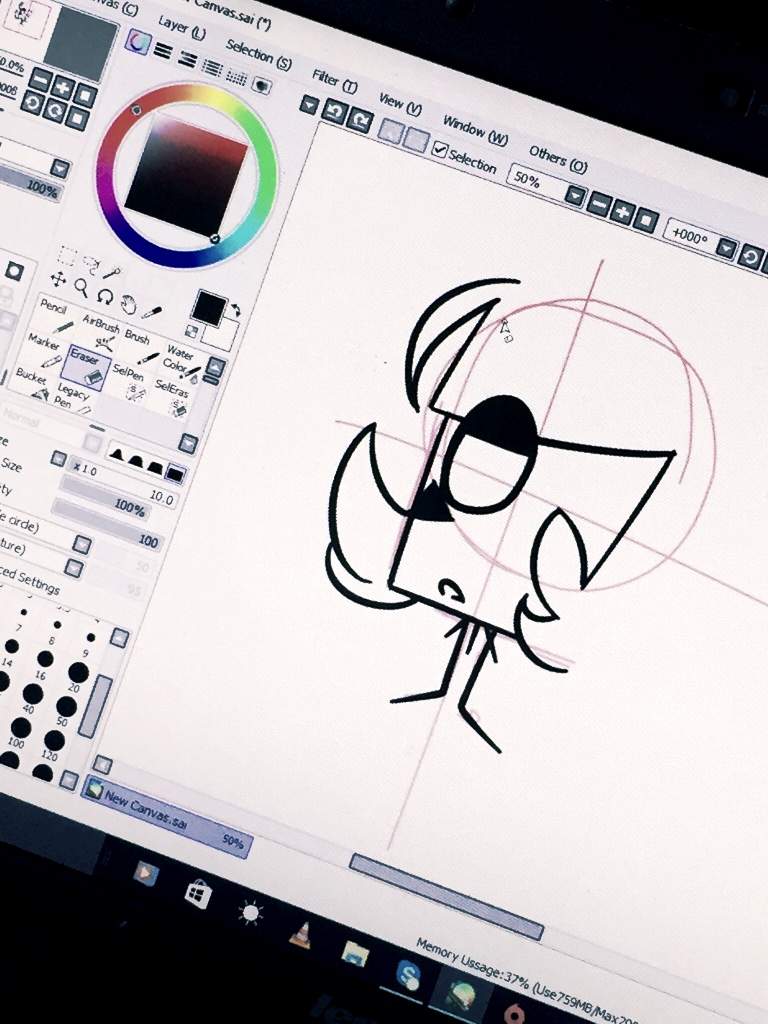Open the +000° rotation angle dropdown

pos(727,248)
